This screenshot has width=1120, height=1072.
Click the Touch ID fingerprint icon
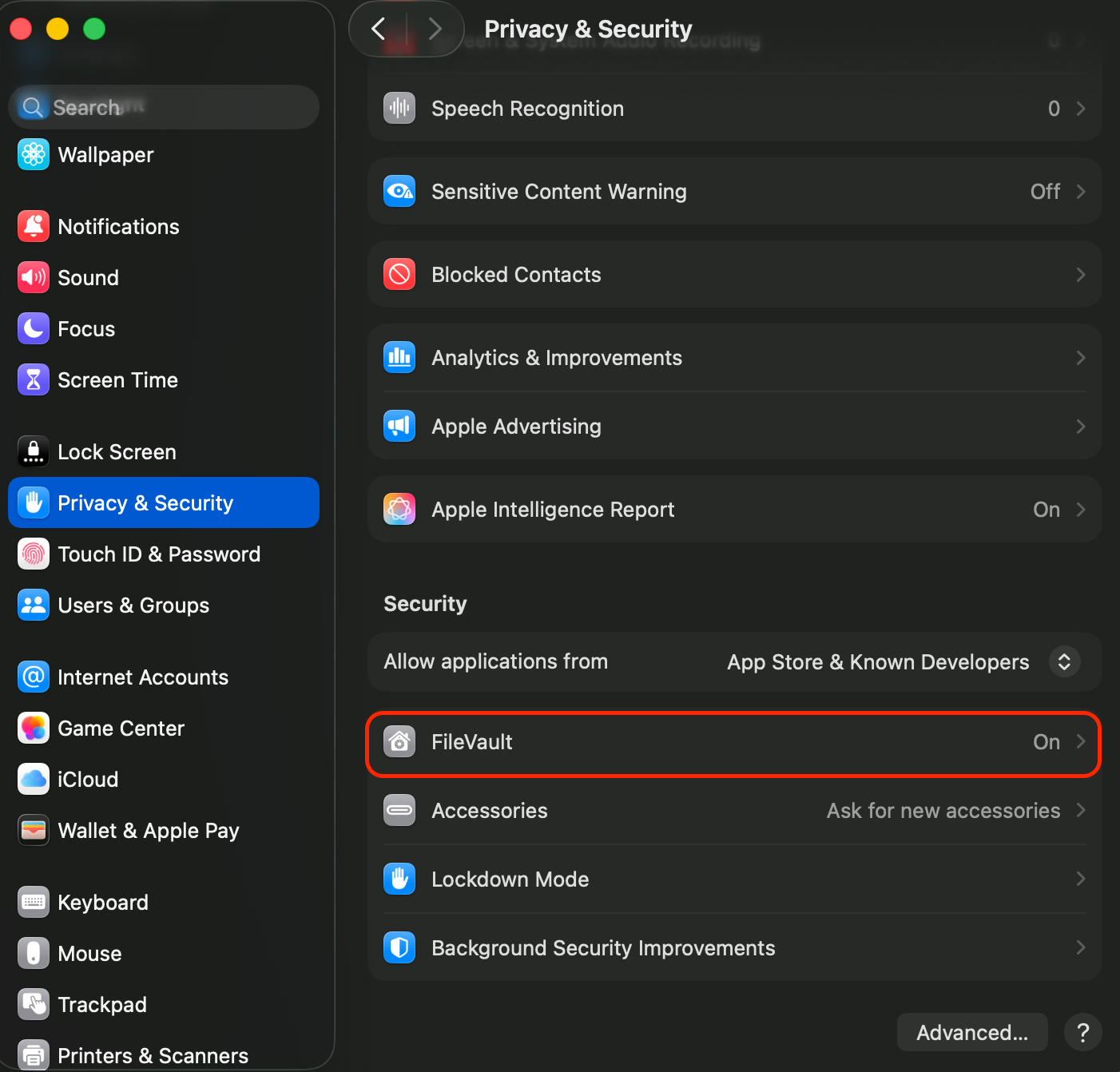[x=34, y=554]
